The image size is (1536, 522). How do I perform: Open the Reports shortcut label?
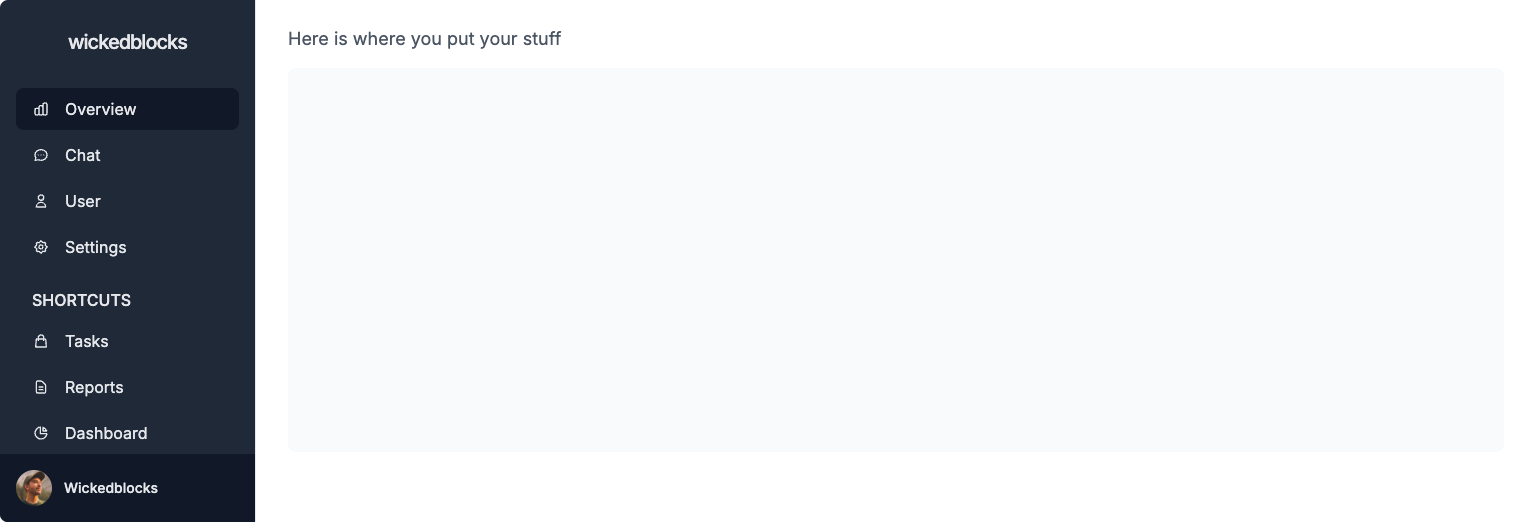click(94, 387)
